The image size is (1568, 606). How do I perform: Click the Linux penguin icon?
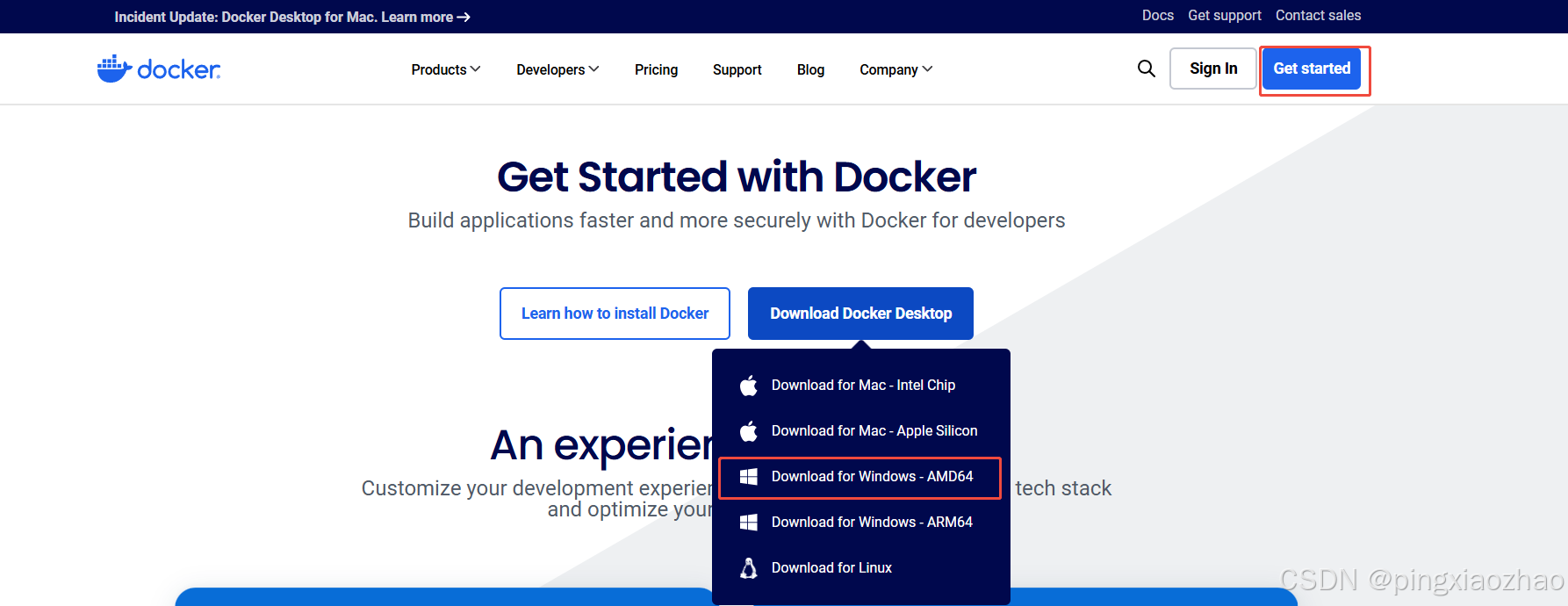click(749, 568)
